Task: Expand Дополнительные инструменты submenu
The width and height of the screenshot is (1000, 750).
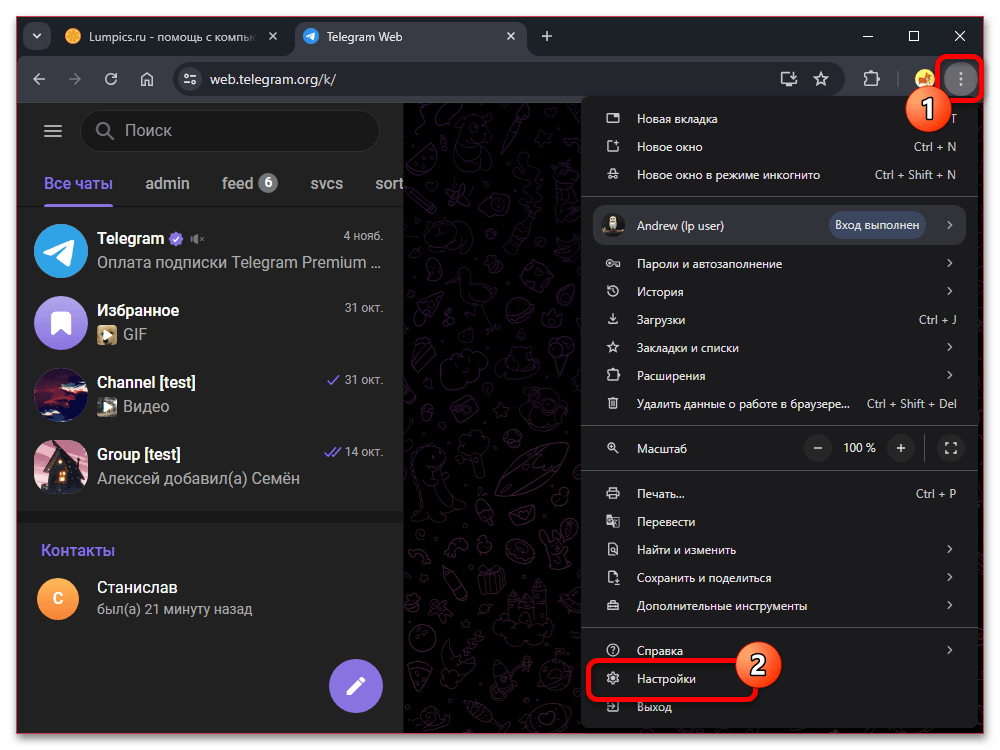Action: pos(780,606)
